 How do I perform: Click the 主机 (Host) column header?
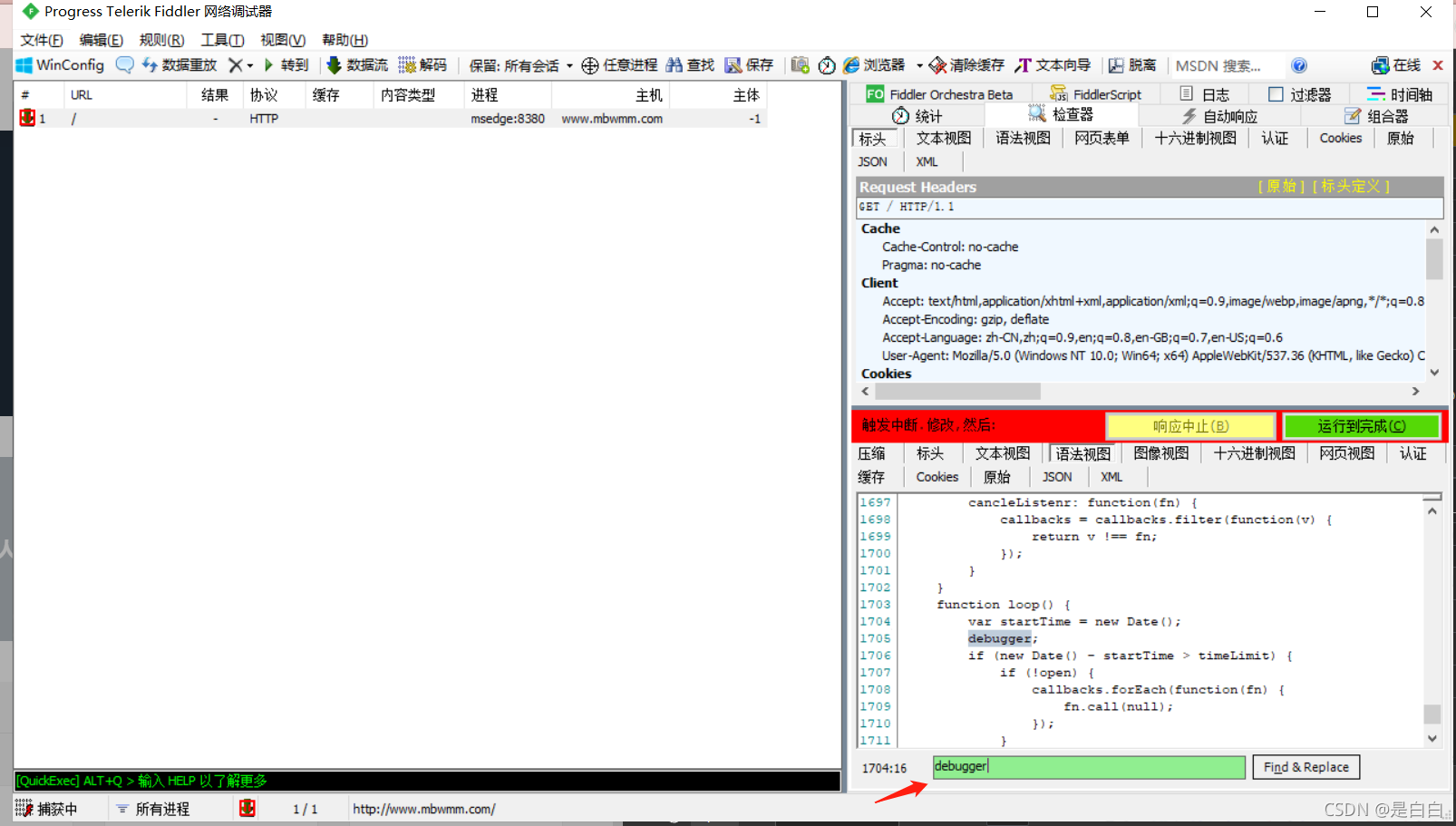(613, 95)
